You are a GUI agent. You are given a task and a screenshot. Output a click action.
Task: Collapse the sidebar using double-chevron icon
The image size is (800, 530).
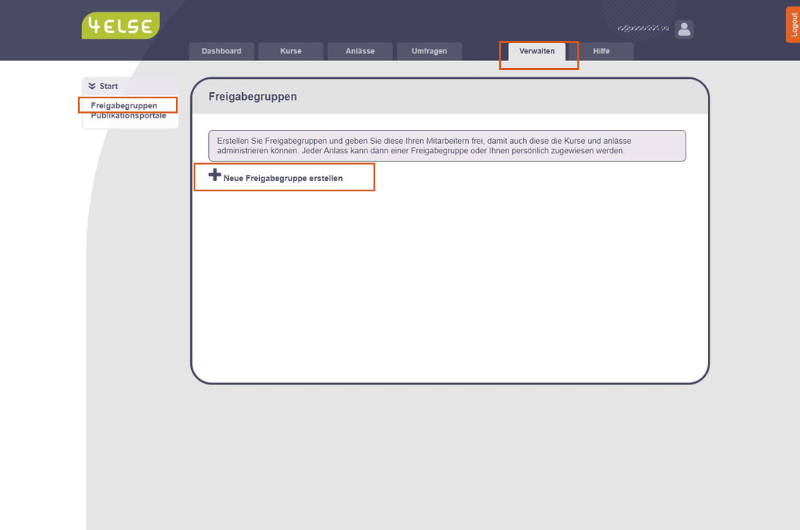coord(92,87)
